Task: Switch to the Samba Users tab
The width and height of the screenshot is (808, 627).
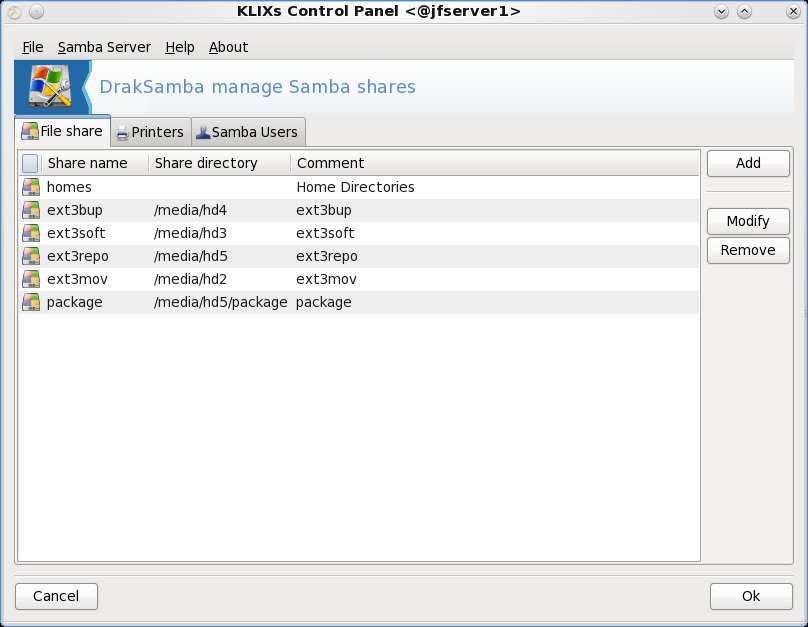Action: tap(248, 132)
